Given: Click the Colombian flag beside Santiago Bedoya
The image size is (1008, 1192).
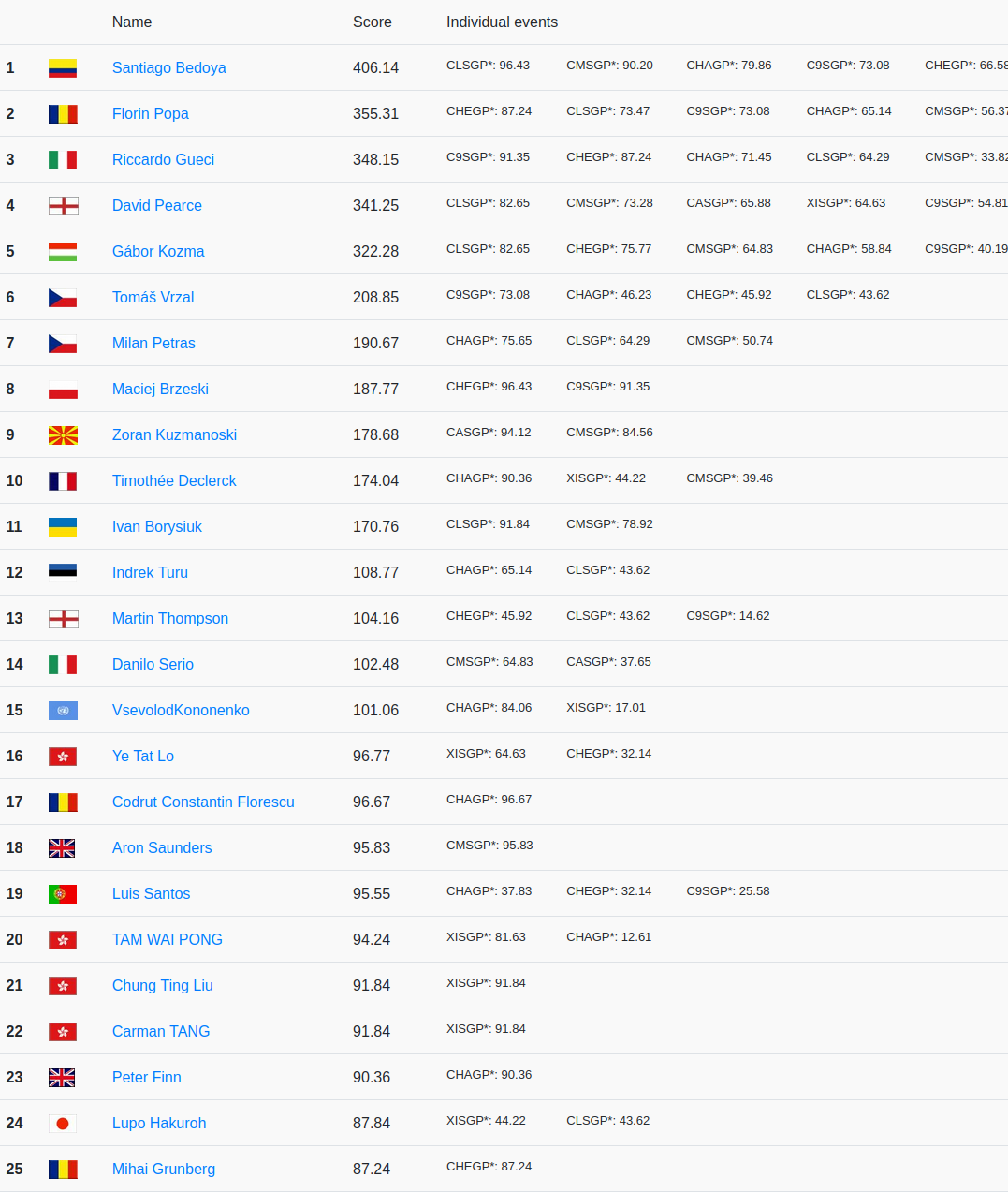Looking at the screenshot, I should 63,68.
